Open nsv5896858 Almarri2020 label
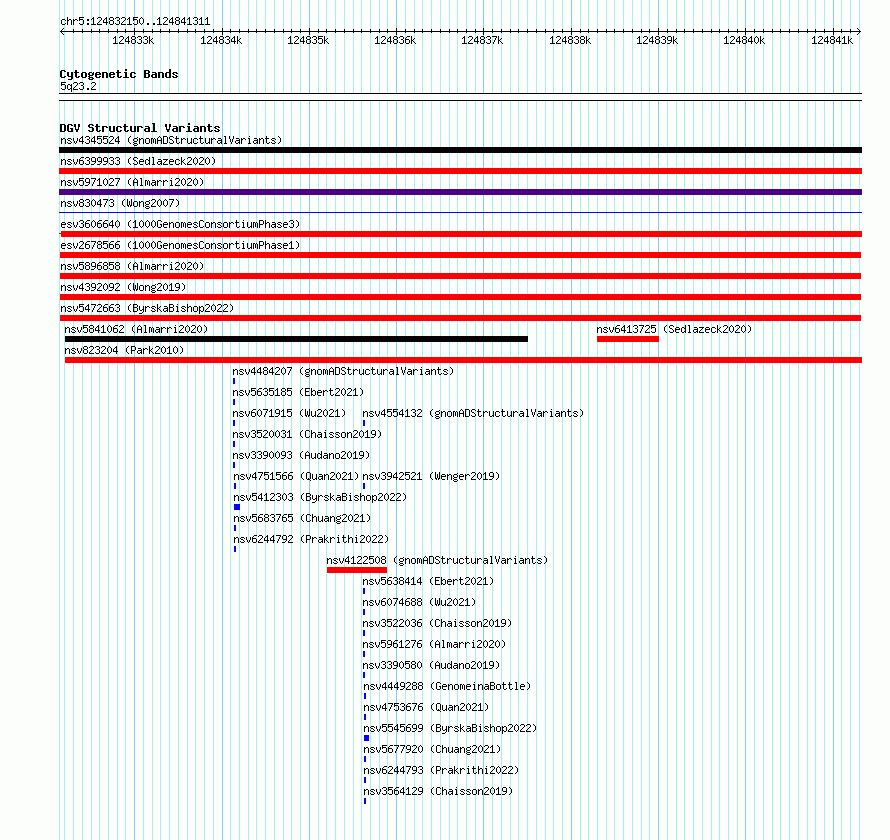 tap(132, 266)
